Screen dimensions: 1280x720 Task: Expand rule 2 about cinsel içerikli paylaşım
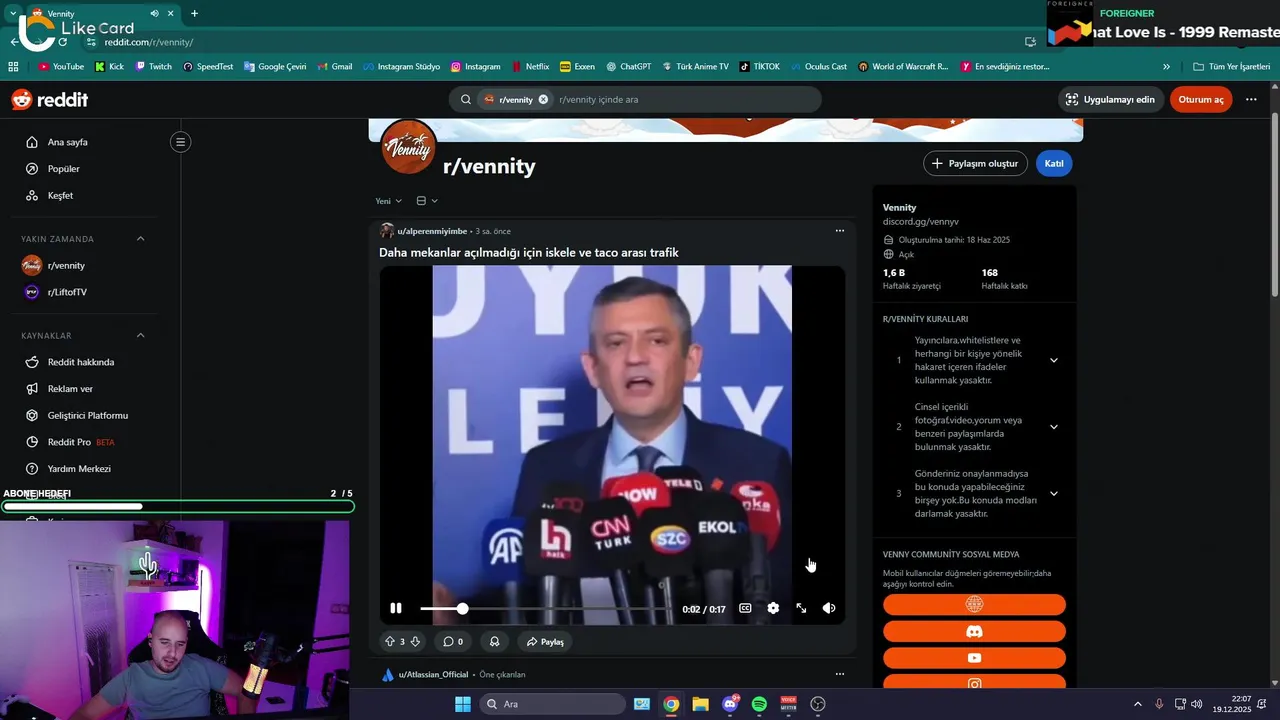[x=1053, y=427]
